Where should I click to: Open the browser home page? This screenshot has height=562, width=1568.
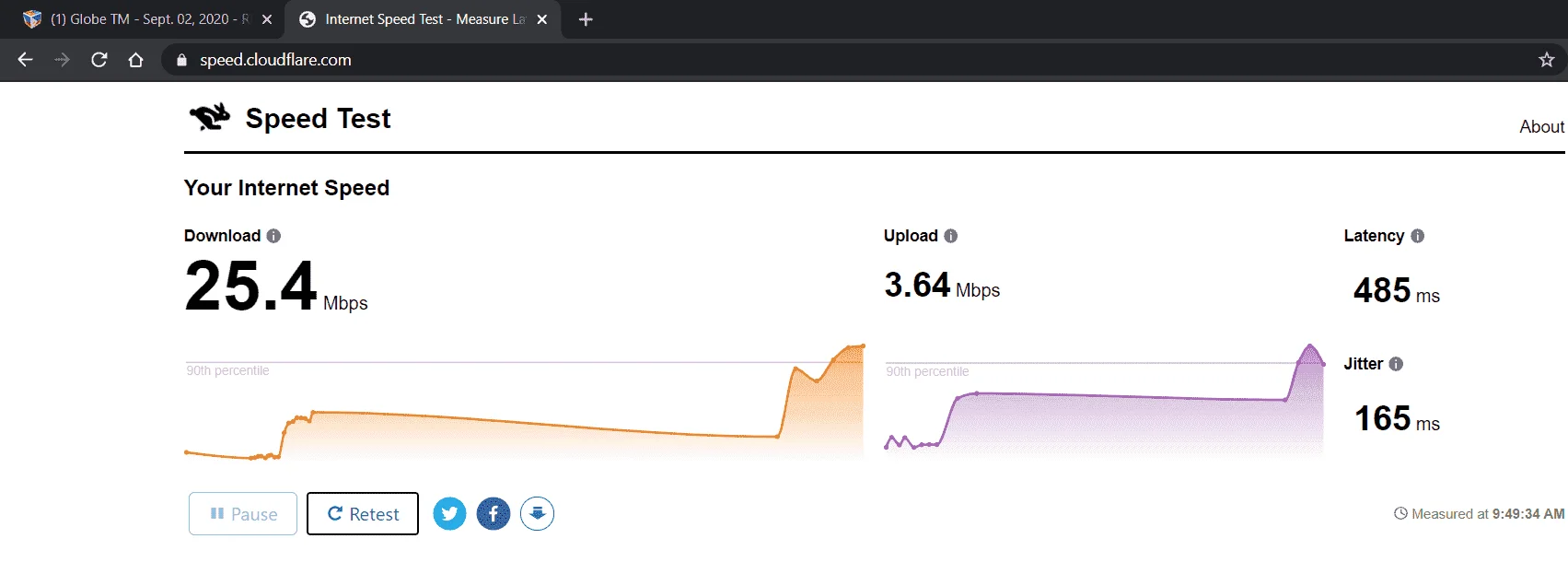click(x=135, y=60)
